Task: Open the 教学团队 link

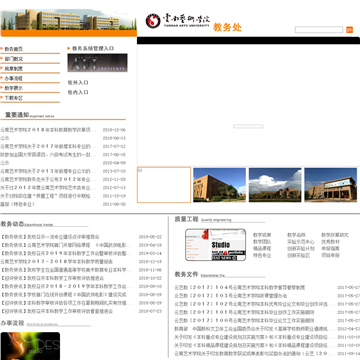Action: click(262, 242)
